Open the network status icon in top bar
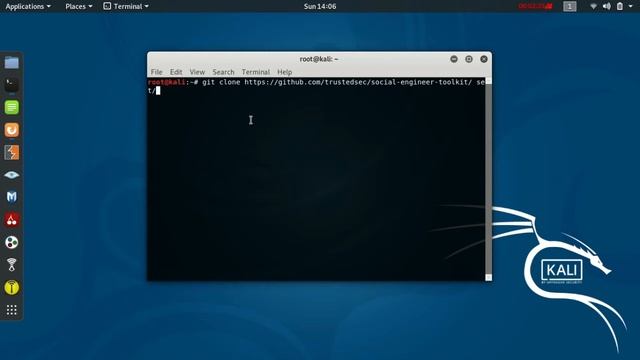Image resolution: width=640 pixels, height=360 pixels. (593, 6)
